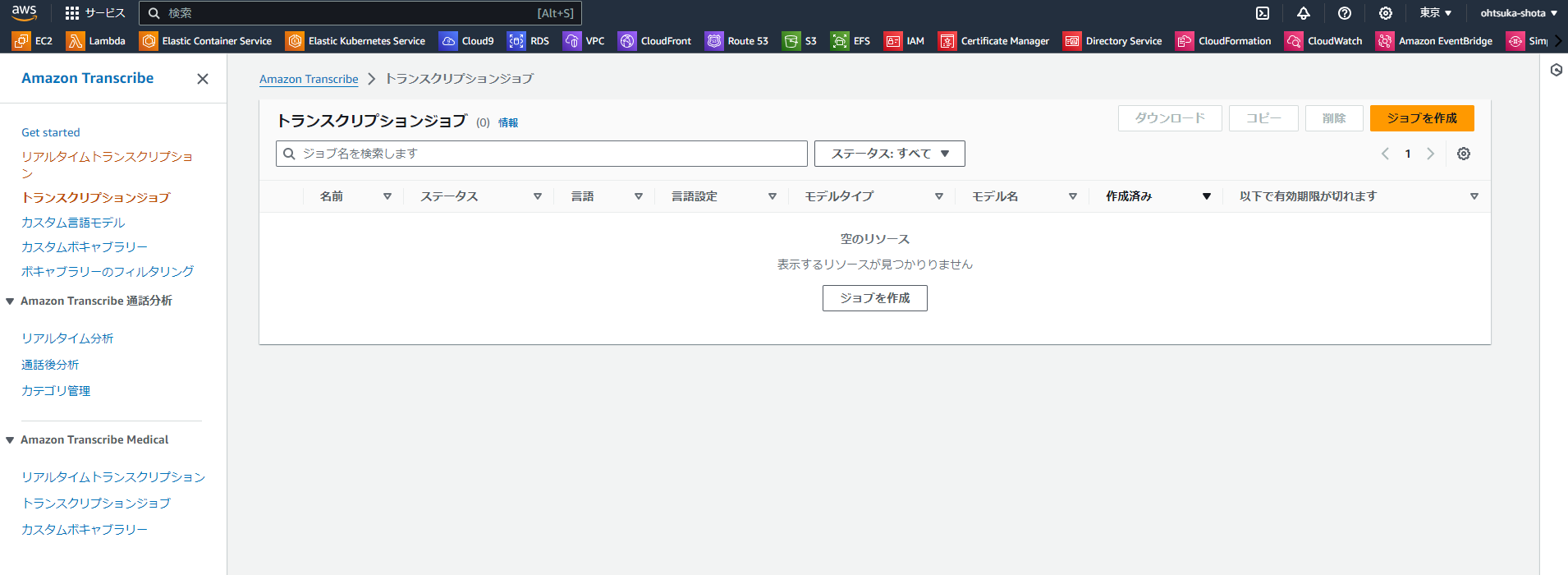Open Medical リアルタイムトランスクリプション link
The image size is (1568, 575).
[113, 477]
